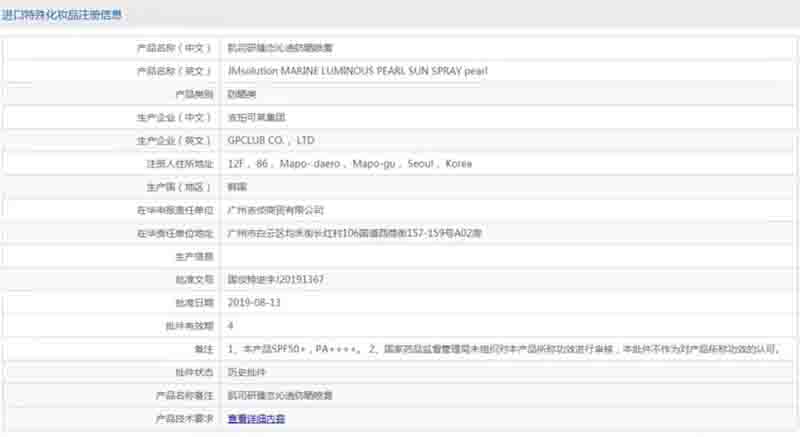Click the 在华责任单位地址 row label
Image resolution: width=800 pixels, height=437 pixels.
175,233
